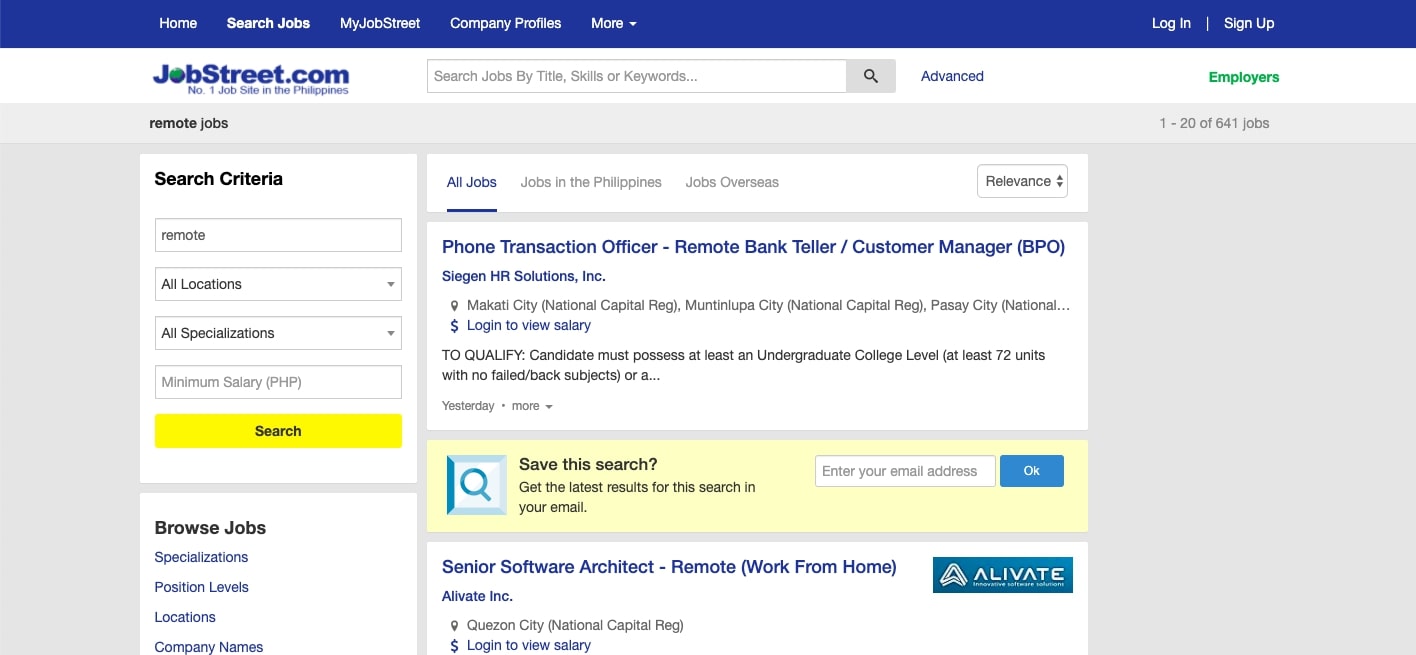Open Company Profiles in navigation bar
This screenshot has height=655, width=1416.
pos(505,23)
